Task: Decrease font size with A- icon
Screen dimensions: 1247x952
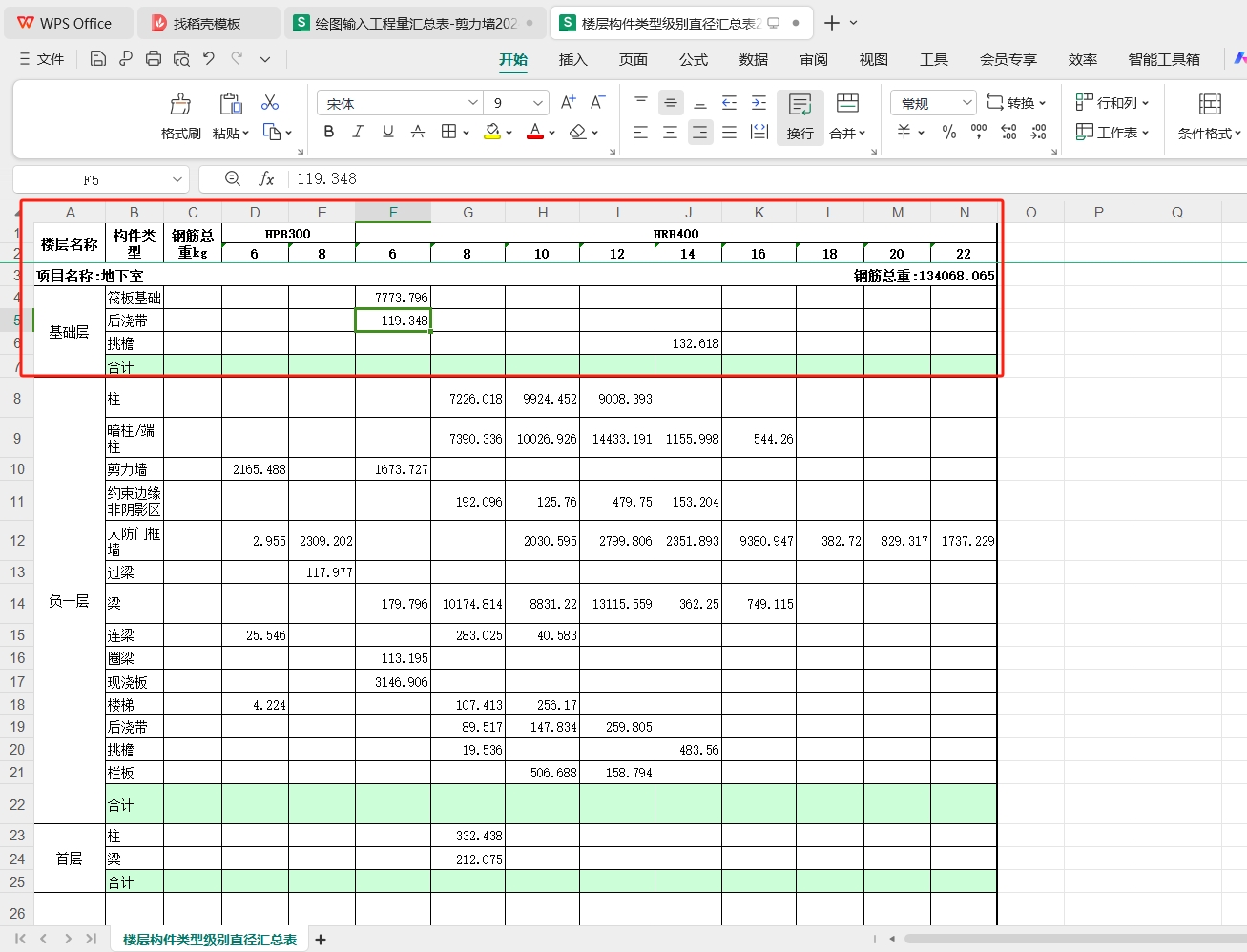Action: point(597,102)
